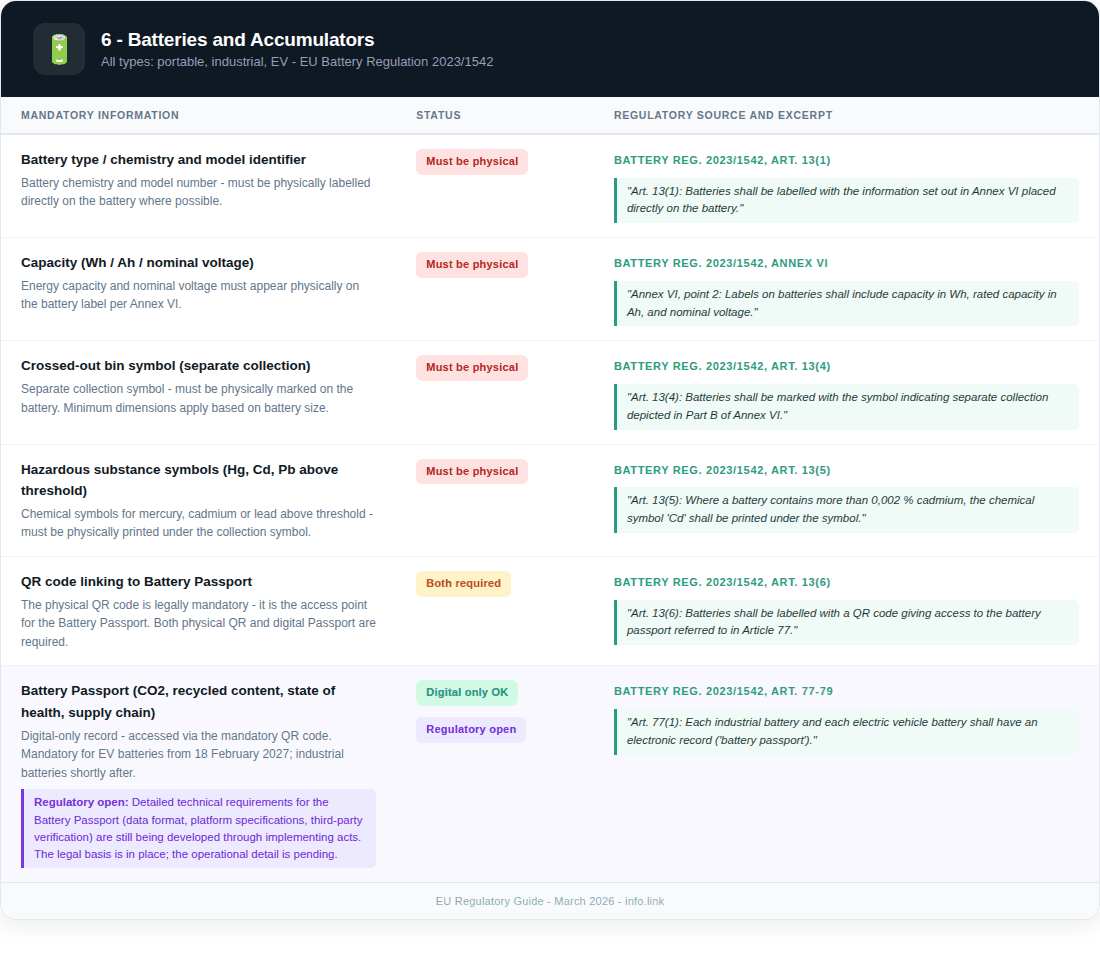
Task: Click the purple 'Regulatory open' badge
Action: pos(471,730)
